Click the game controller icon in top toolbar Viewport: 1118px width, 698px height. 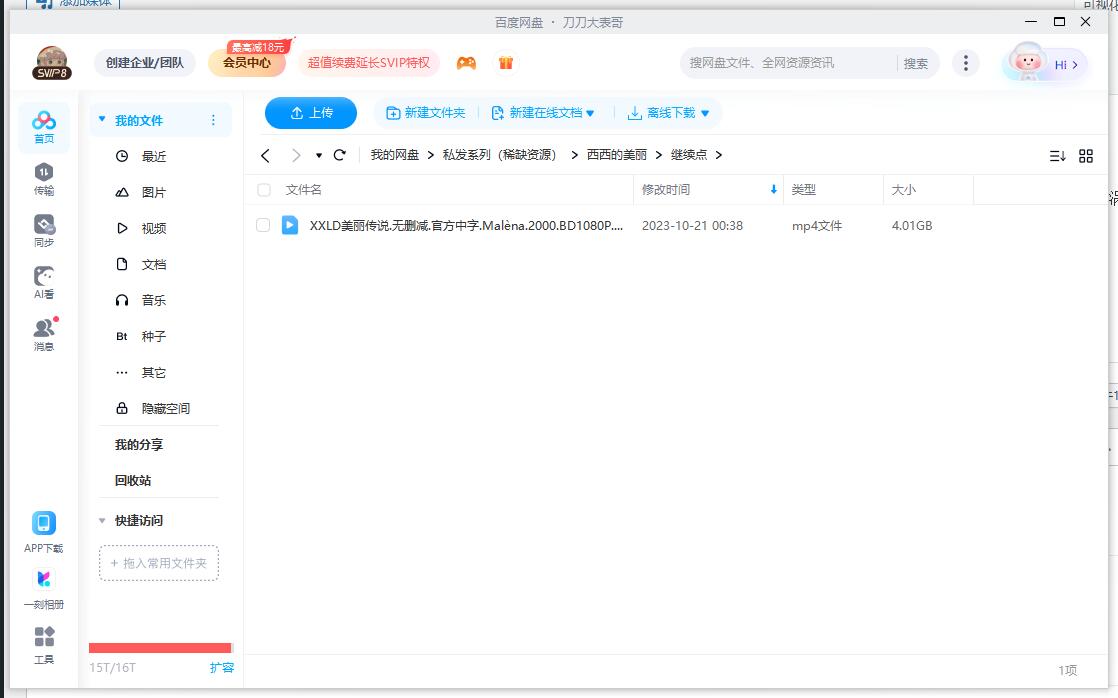coord(465,62)
